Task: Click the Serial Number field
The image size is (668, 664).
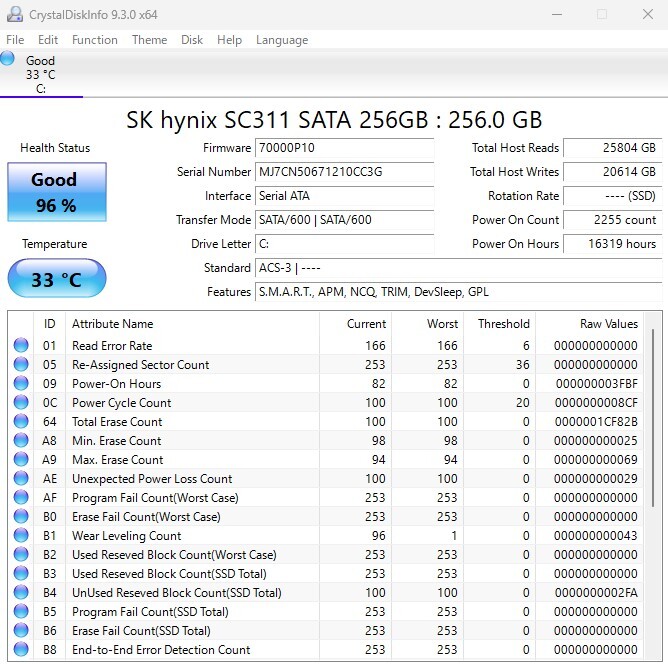Action: click(345, 172)
